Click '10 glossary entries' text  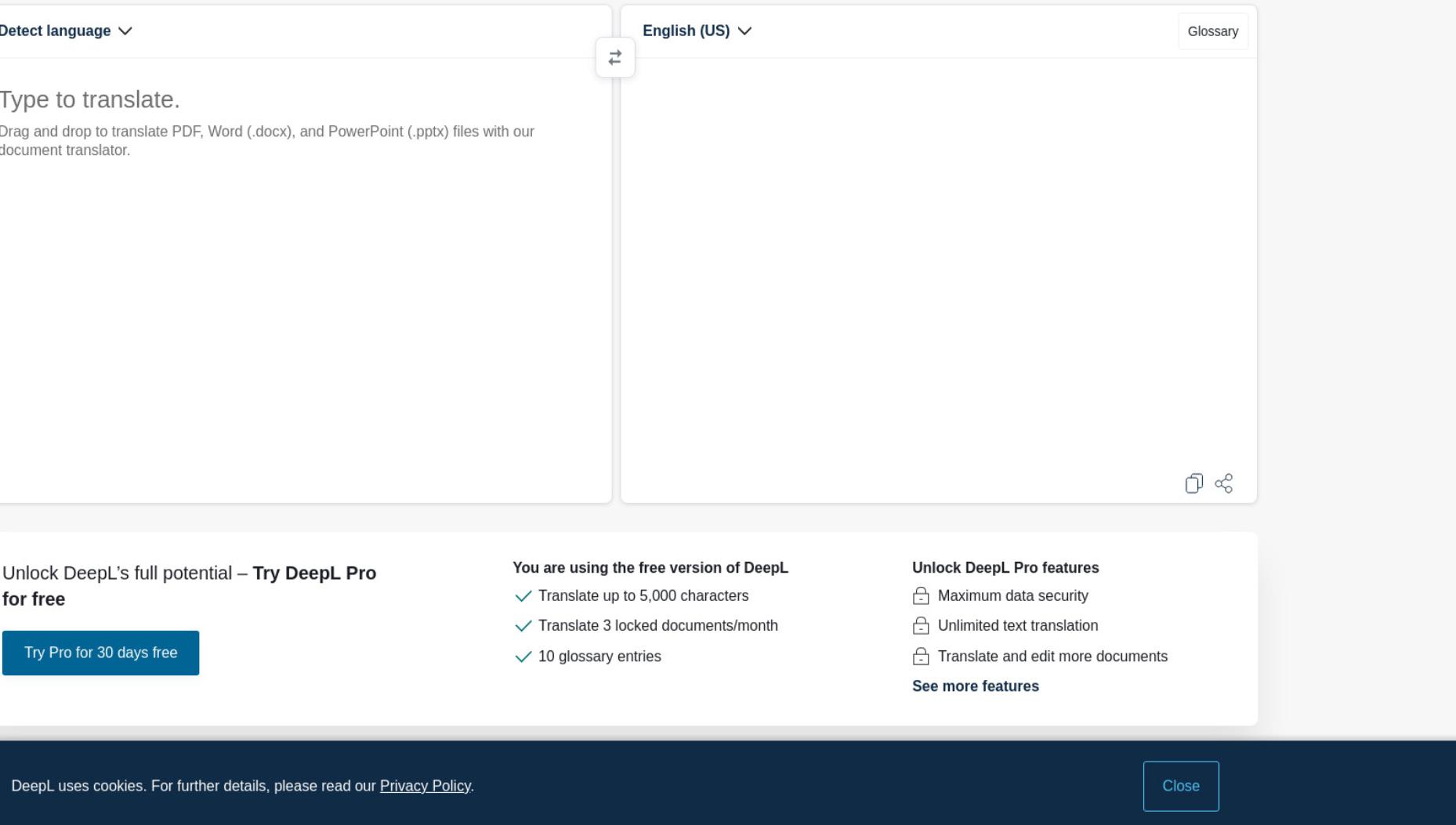599,657
